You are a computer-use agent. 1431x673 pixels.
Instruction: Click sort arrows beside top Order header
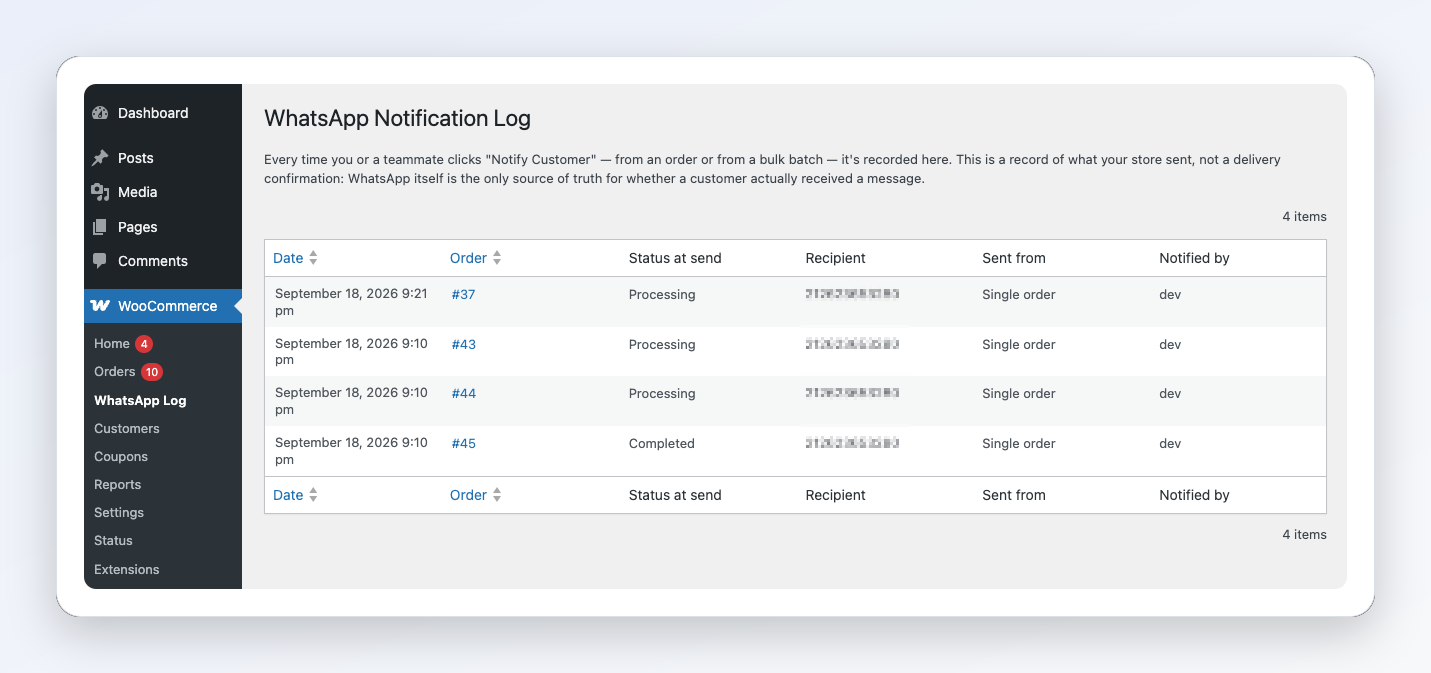click(x=497, y=258)
